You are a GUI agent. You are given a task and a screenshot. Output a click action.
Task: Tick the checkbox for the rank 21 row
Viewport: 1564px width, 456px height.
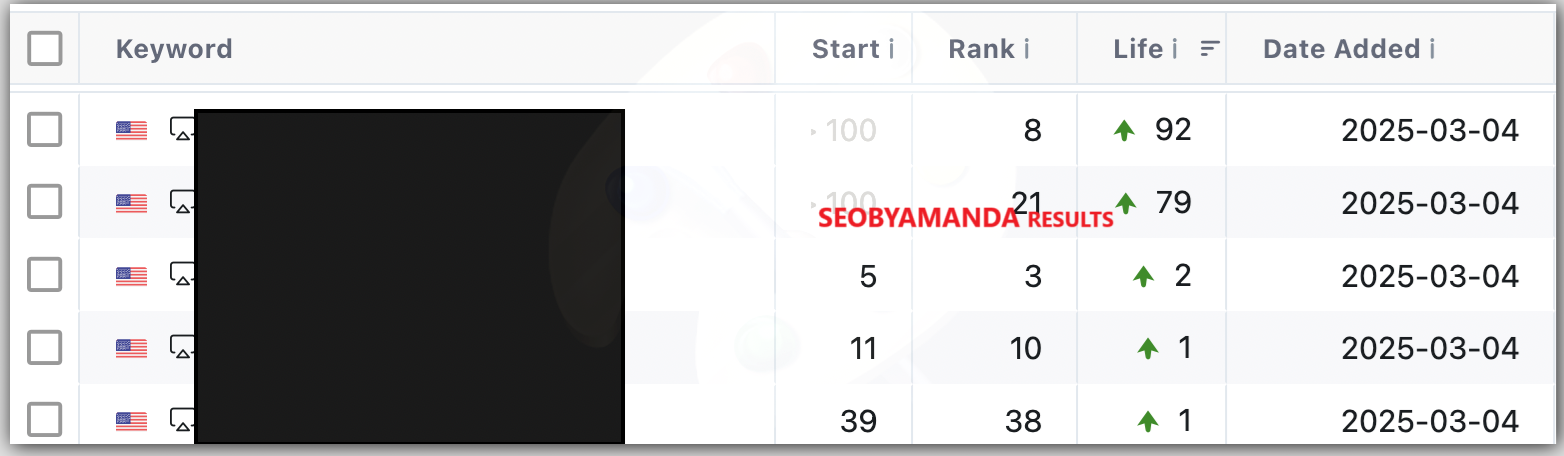pos(45,203)
